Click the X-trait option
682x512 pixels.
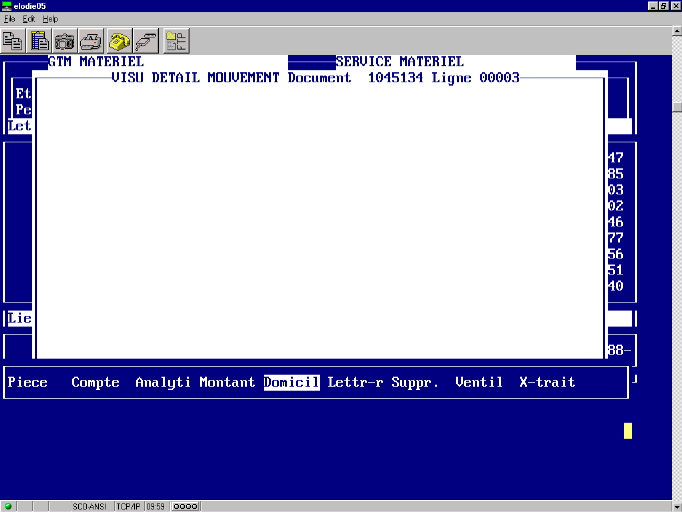547,382
